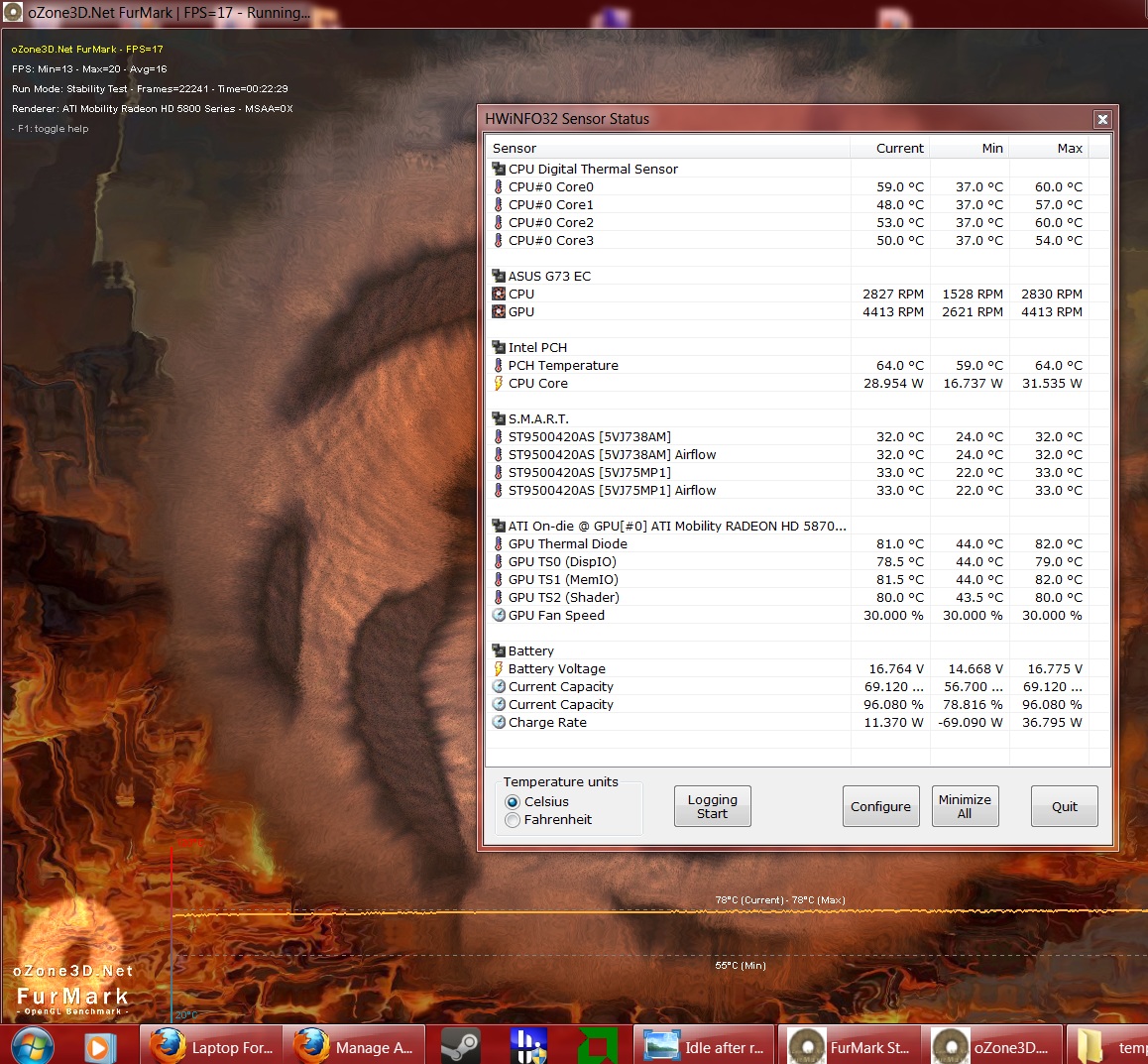
Task: Select the S.M.A.R.T. group icon
Action: click(499, 418)
